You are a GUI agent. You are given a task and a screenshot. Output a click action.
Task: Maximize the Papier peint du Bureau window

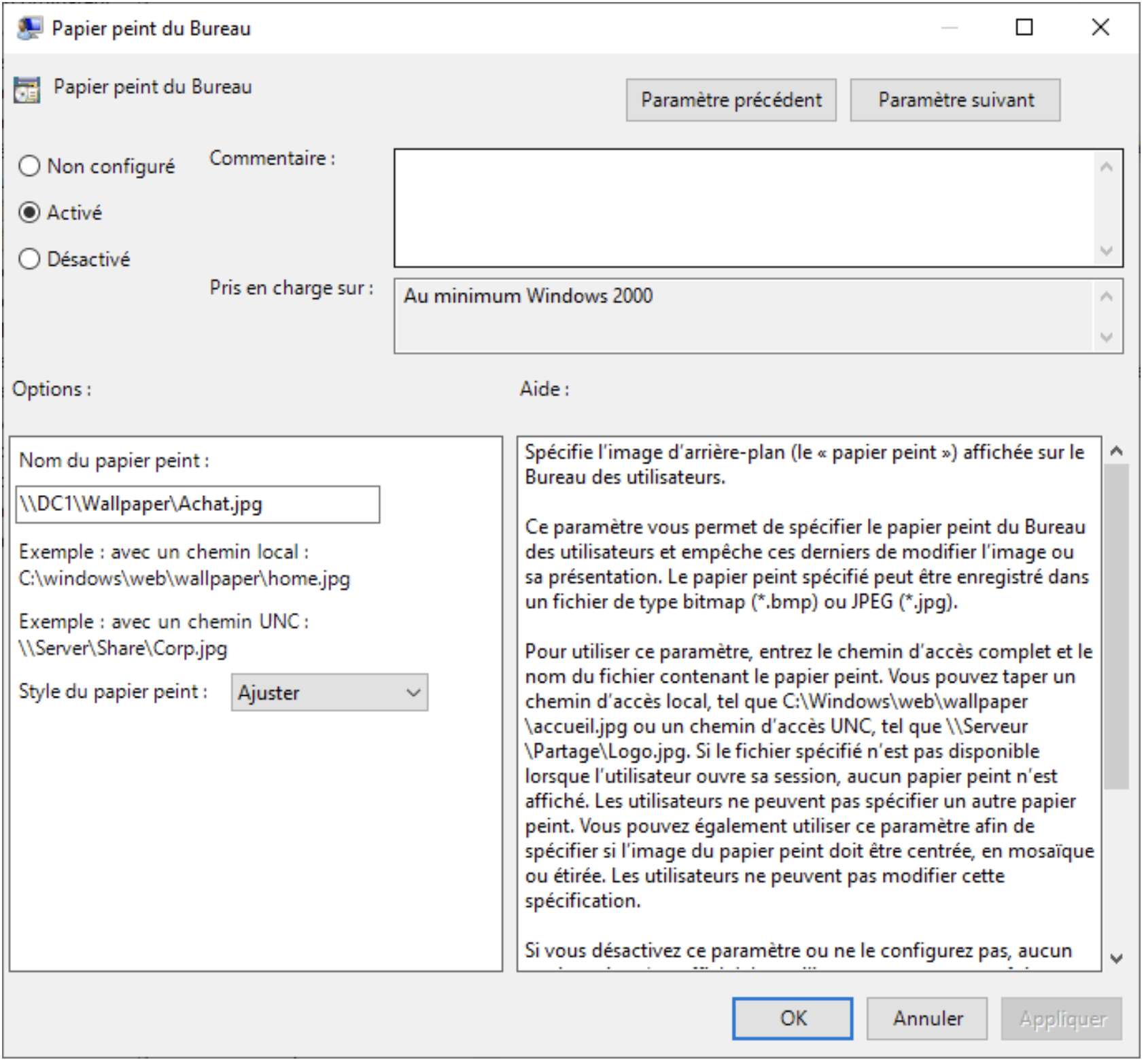(x=1024, y=27)
